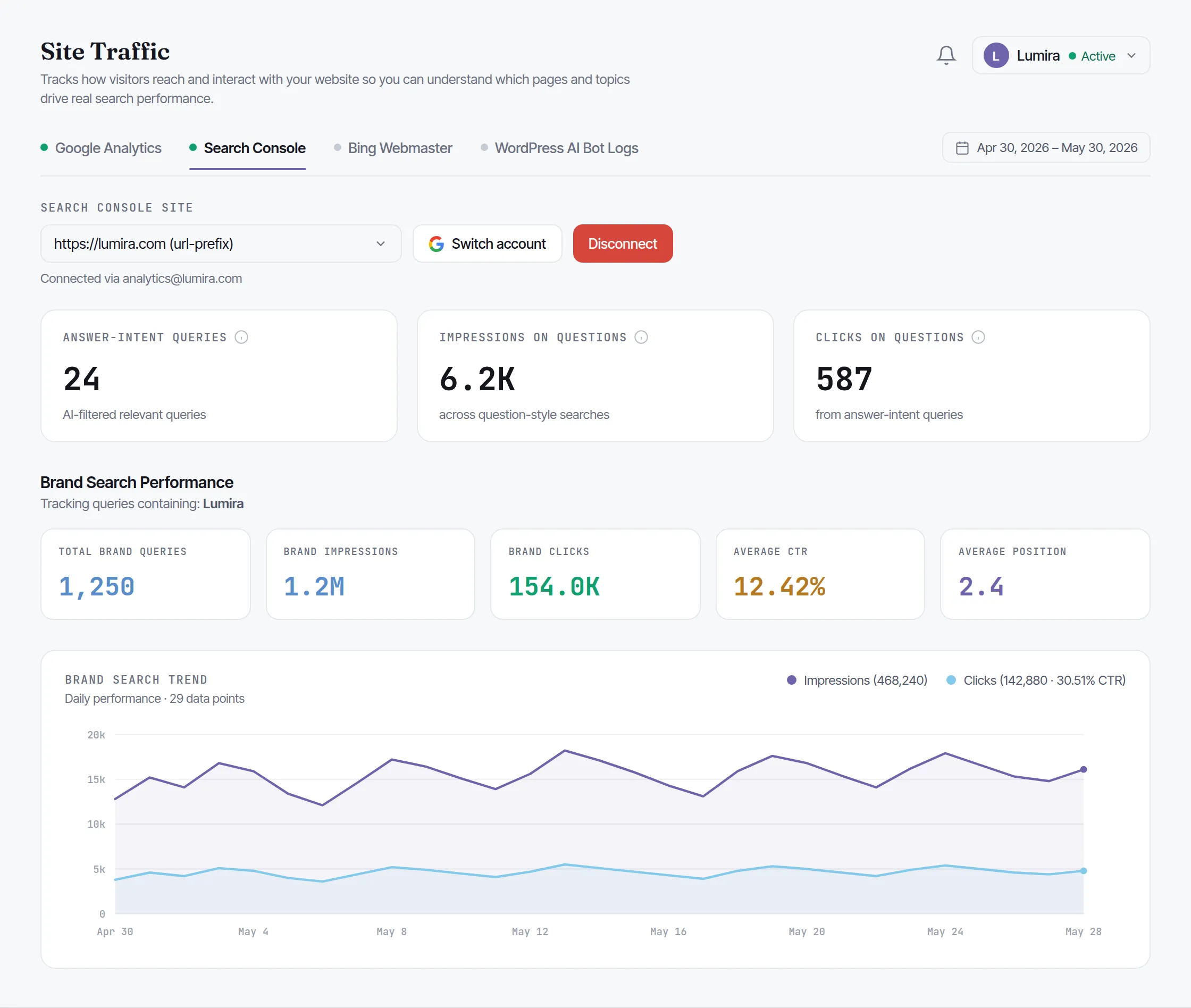1191x1008 pixels.
Task: Show info for Answer-Intent Queries
Action: coord(242,337)
